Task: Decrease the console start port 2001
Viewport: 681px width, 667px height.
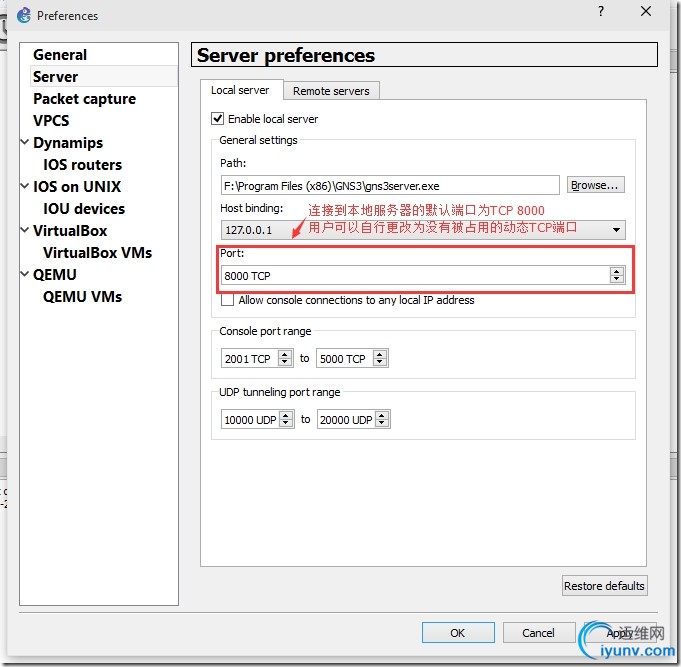Action: click(285, 363)
